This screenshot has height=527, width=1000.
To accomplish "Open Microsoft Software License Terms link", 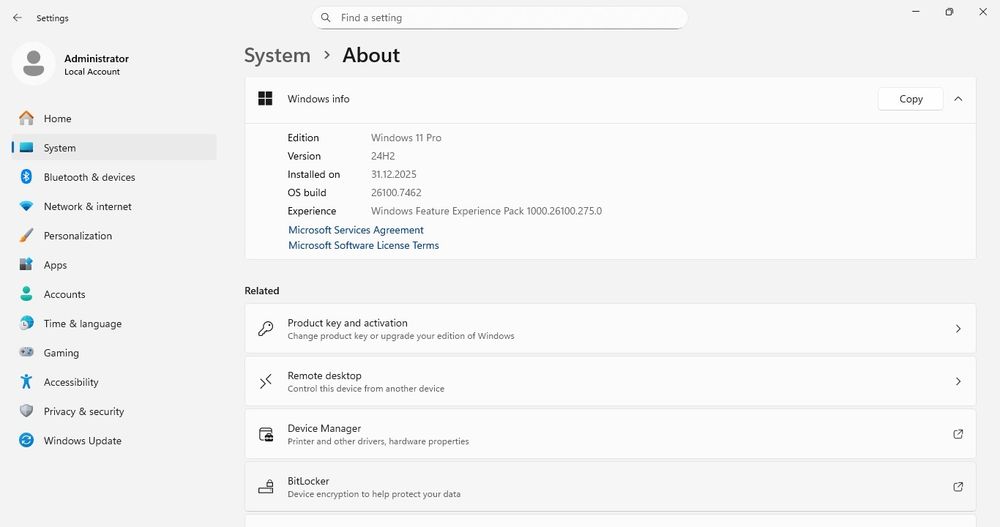I will click(x=364, y=245).
